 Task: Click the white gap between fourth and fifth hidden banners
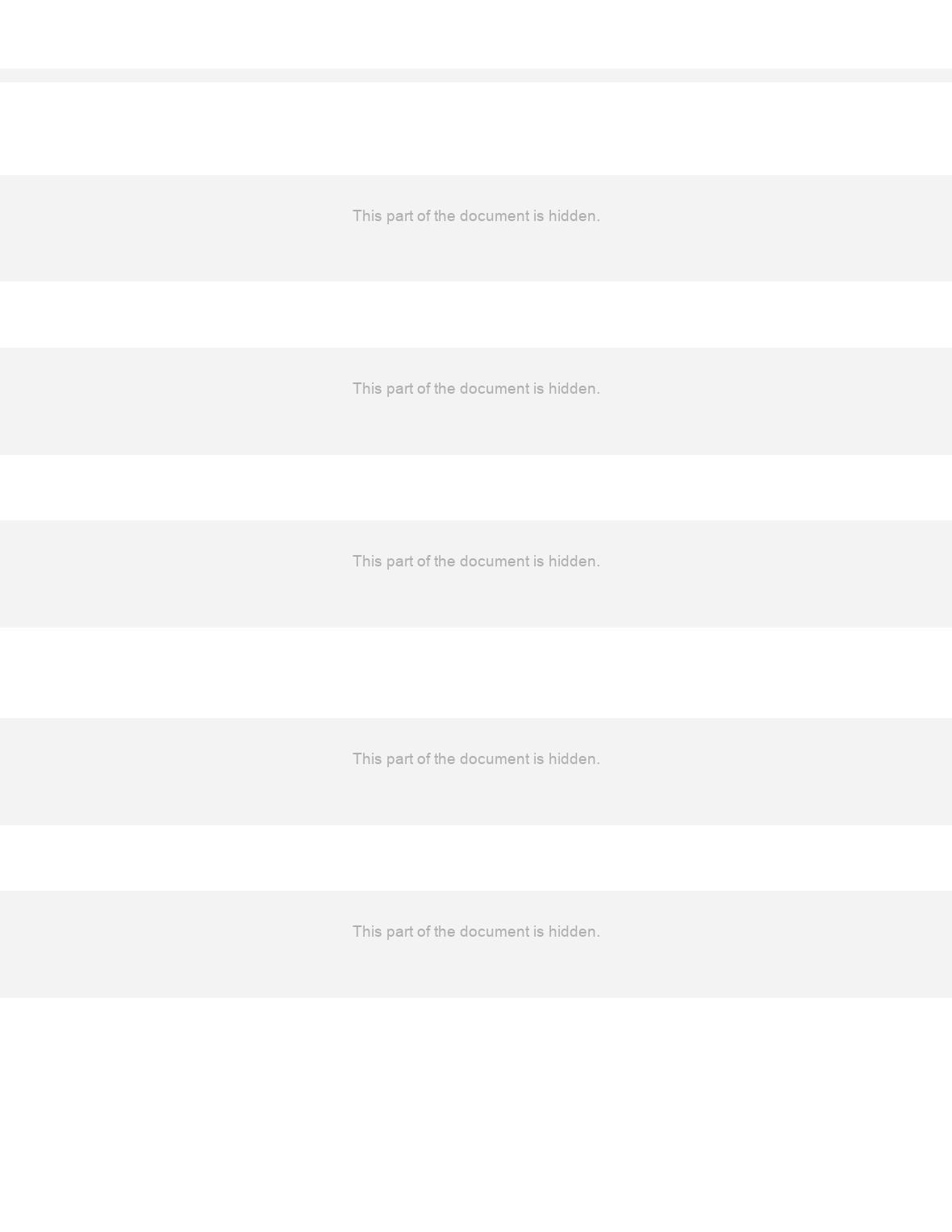[x=476, y=858]
